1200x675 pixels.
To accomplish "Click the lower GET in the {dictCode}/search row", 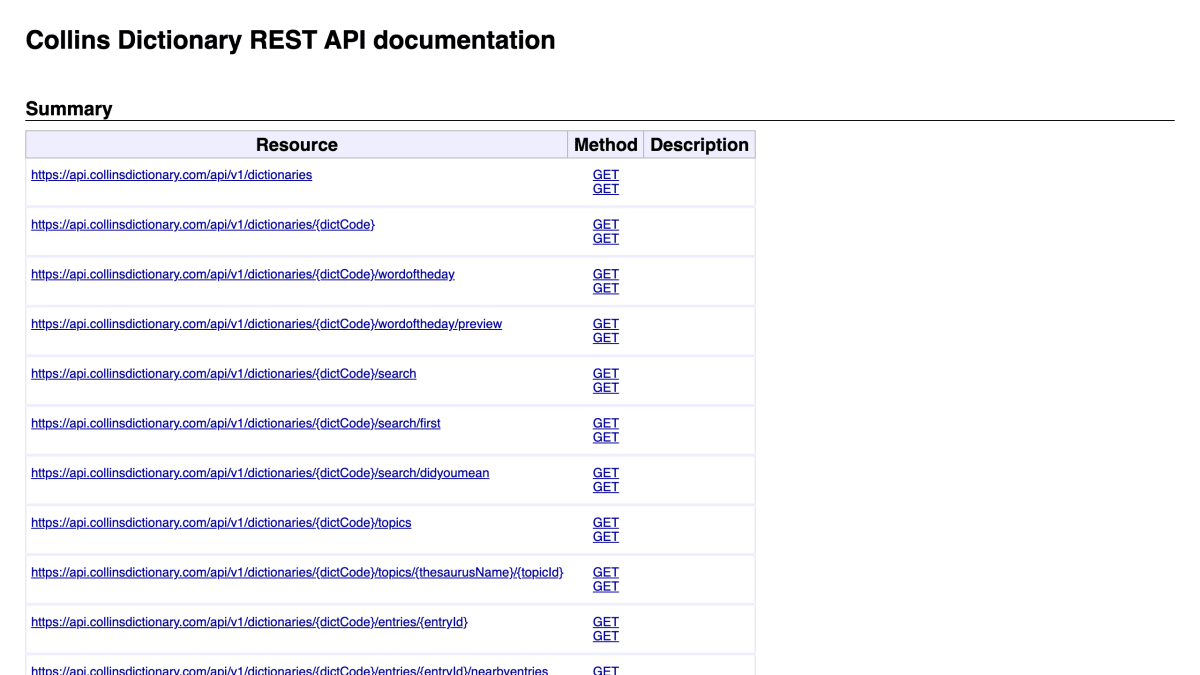I will 606,388.
